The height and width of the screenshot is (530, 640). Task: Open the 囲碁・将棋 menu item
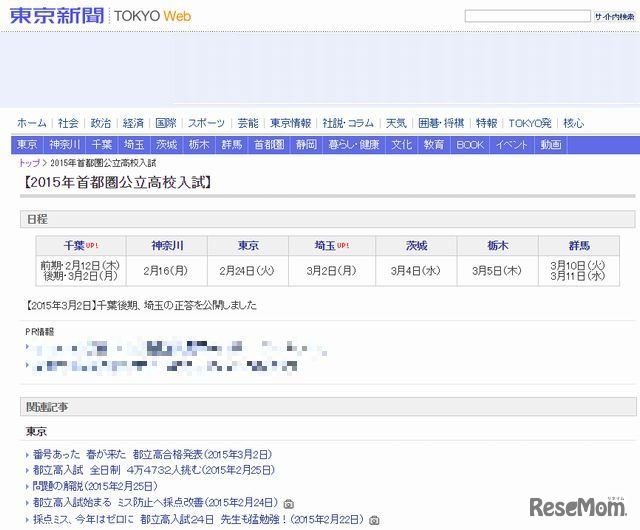tap(441, 123)
